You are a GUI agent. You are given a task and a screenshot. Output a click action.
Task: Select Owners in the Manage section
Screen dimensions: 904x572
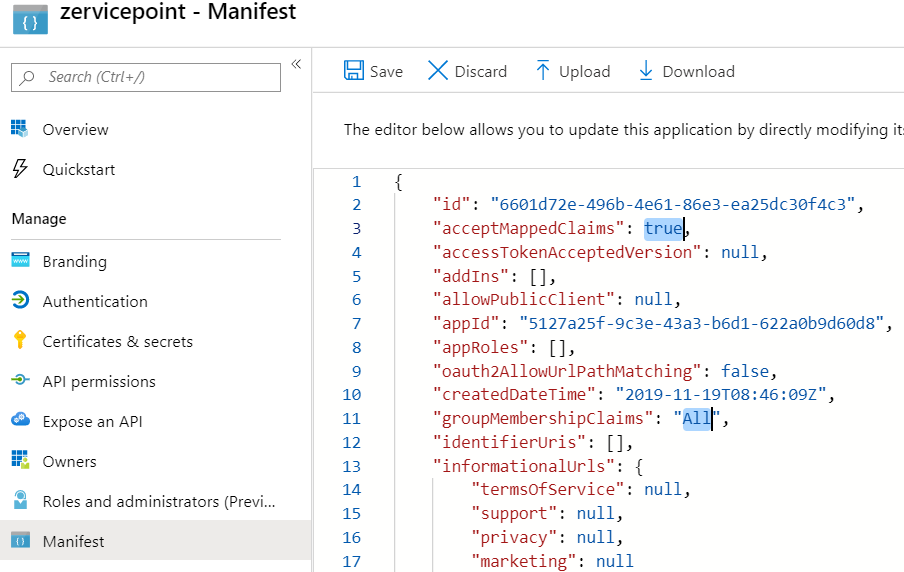pyautogui.click(x=69, y=461)
